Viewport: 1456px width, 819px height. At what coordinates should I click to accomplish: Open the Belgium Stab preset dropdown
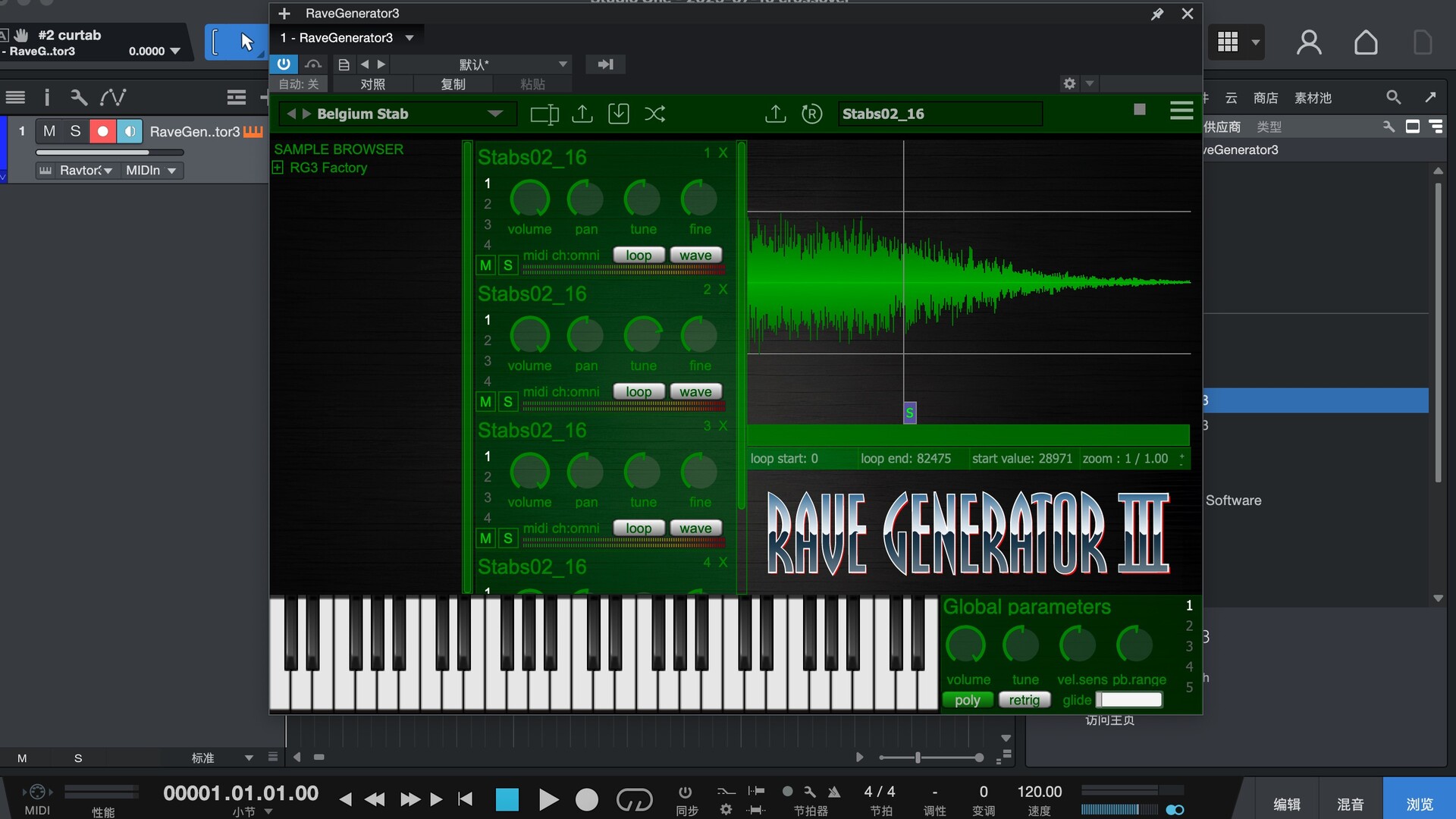coord(495,114)
